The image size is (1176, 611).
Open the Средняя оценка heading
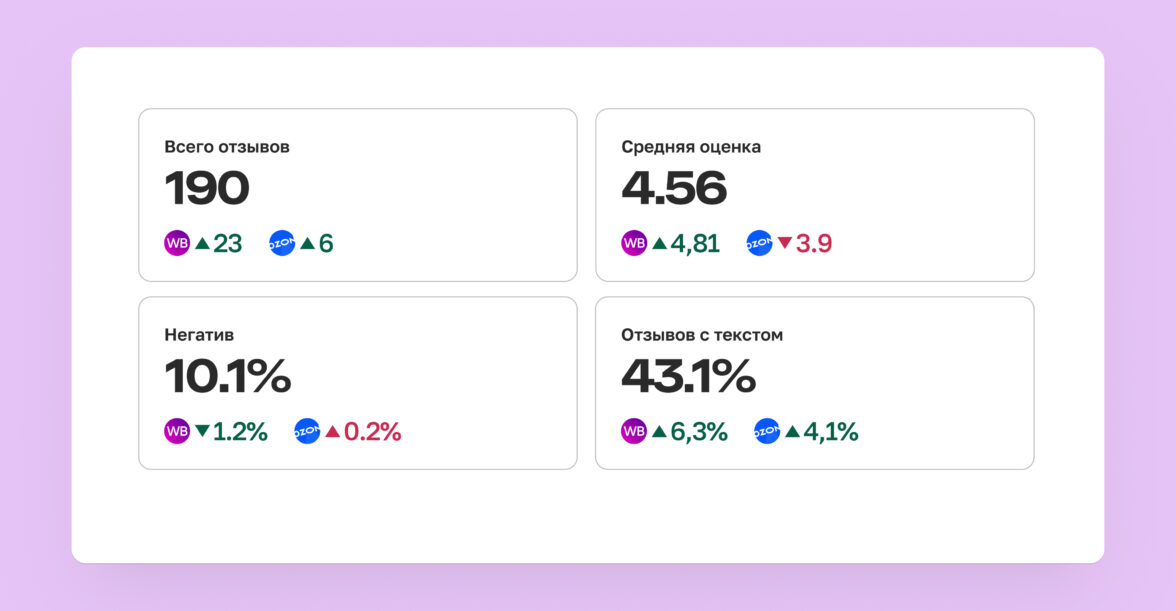tap(691, 147)
